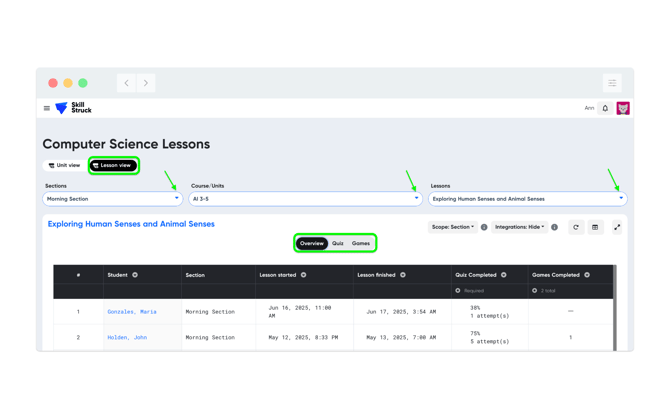The image size is (670, 418).
Task: Click info icon next to Scope dropdown
Action: click(484, 227)
